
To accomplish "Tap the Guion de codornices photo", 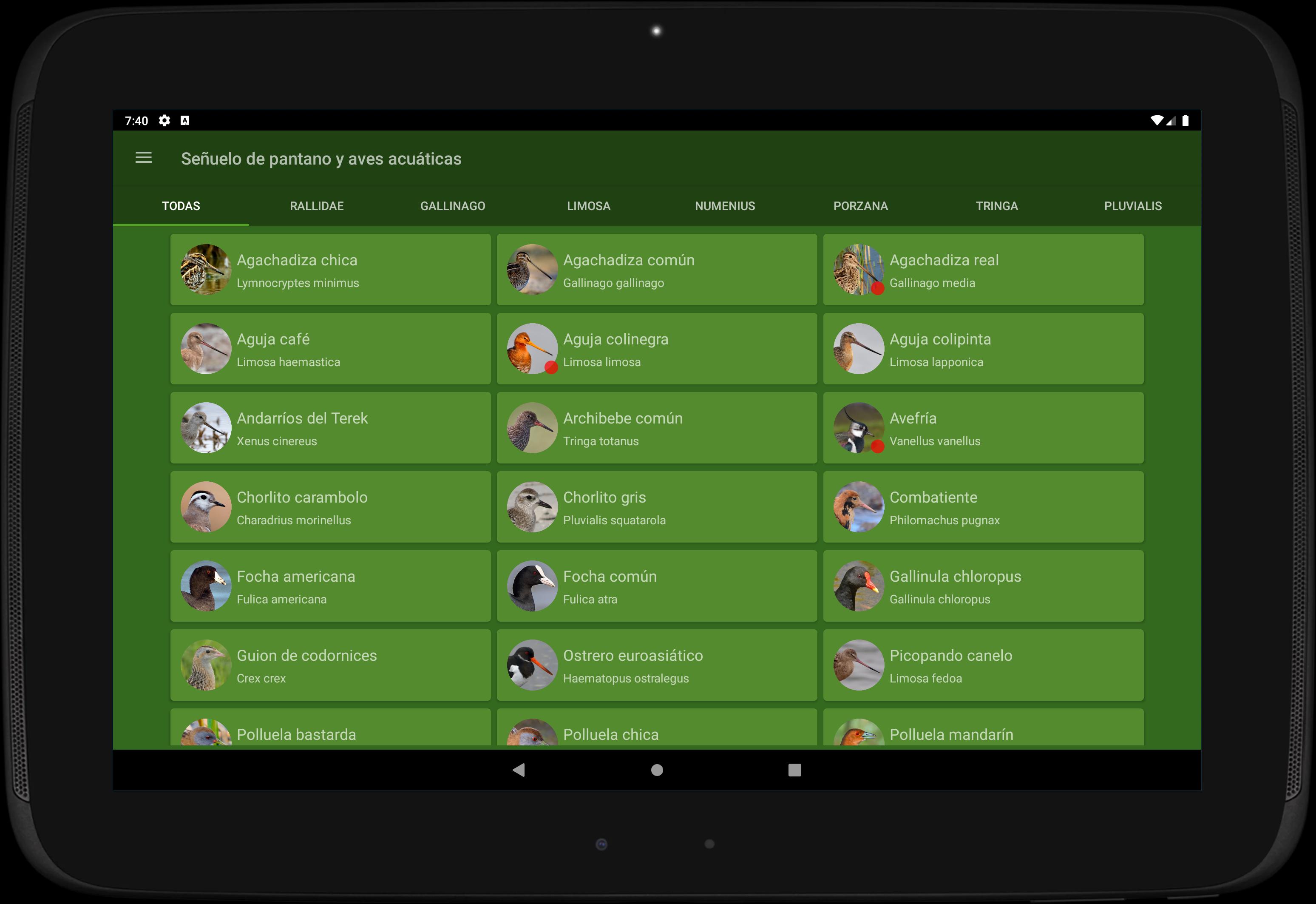I will coord(206,665).
